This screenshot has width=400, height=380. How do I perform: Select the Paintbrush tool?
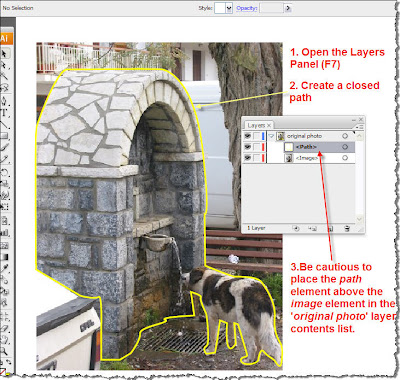click(4, 147)
